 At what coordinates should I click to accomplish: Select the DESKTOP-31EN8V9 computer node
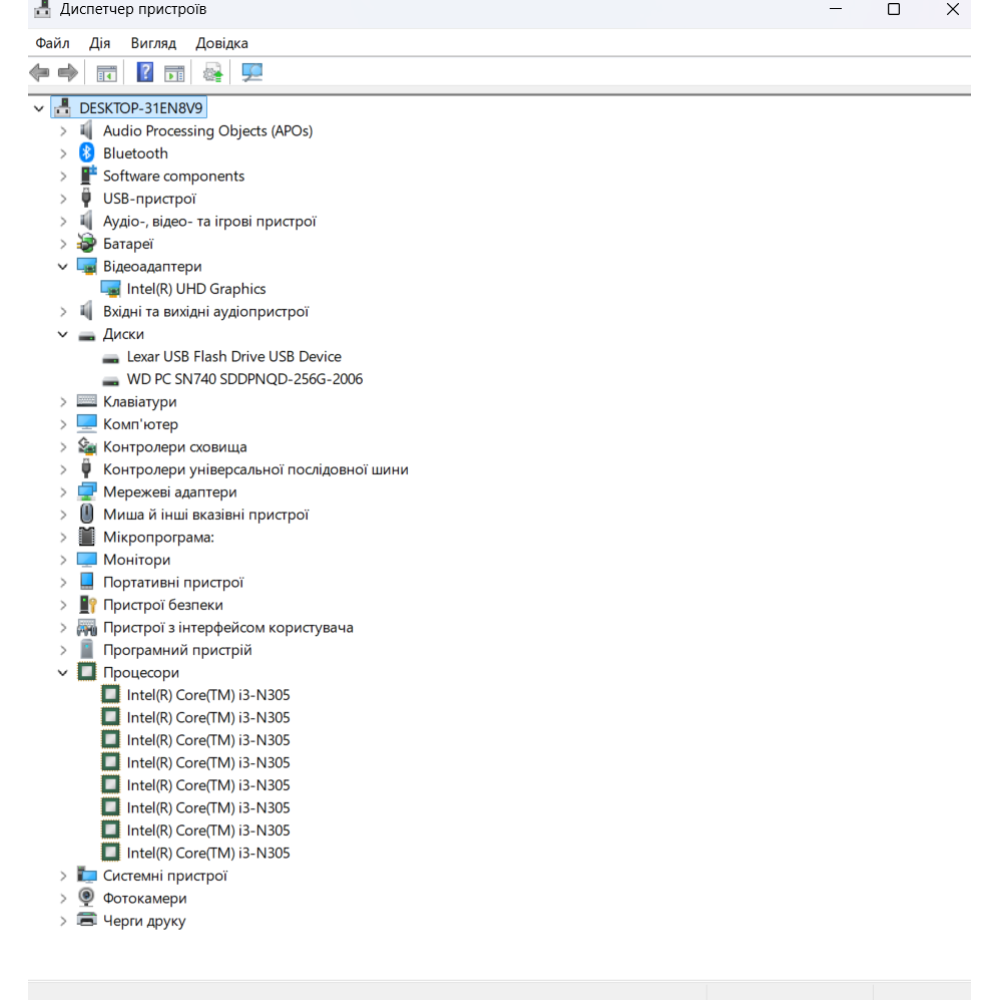(141, 108)
